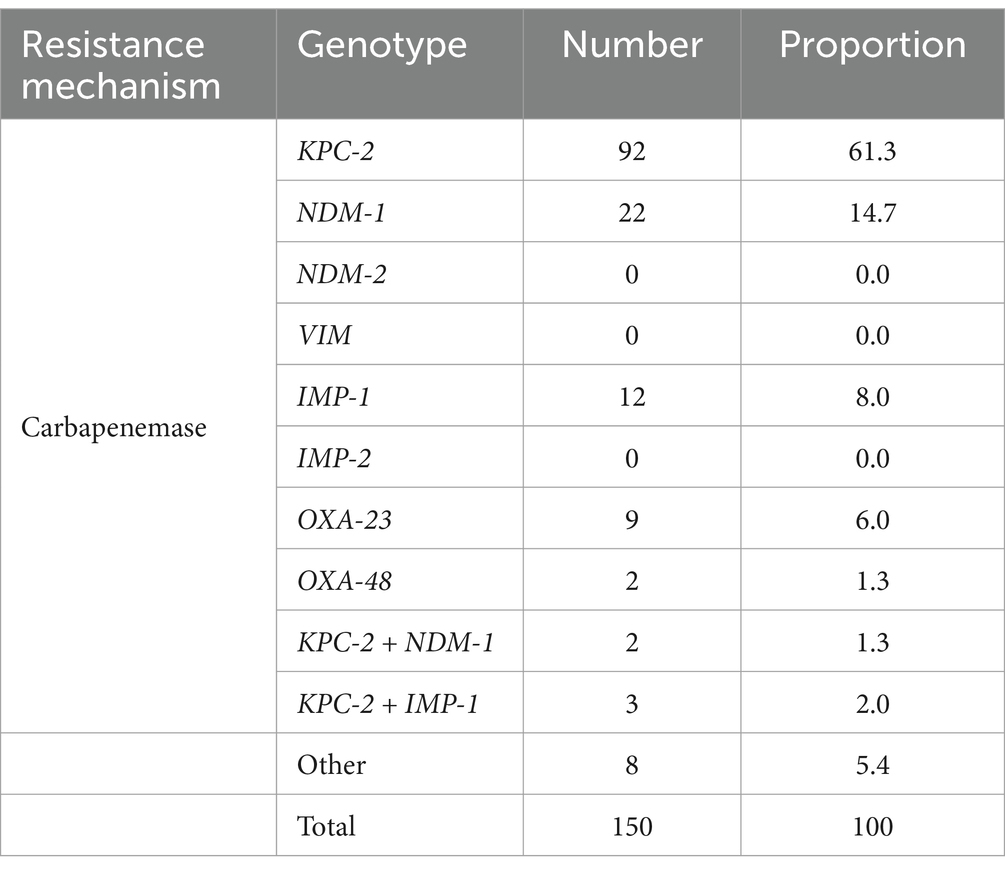Click the Carbapenemase mechanism cell

pyautogui.click(x=113, y=427)
